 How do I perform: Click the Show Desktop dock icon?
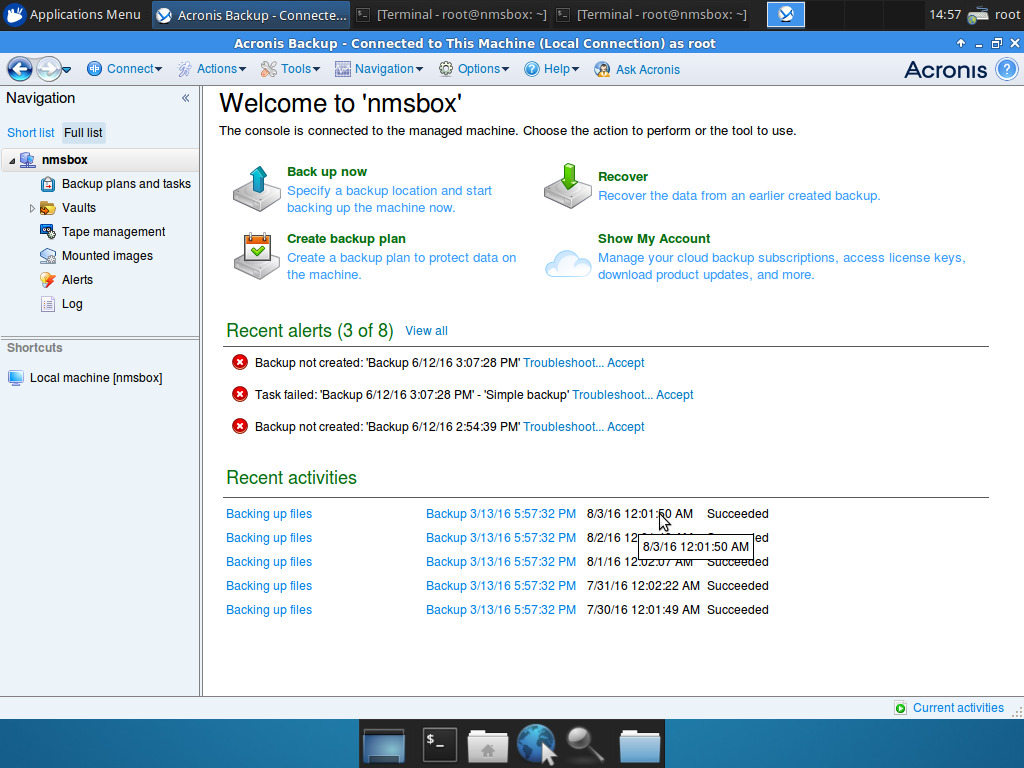coord(384,744)
